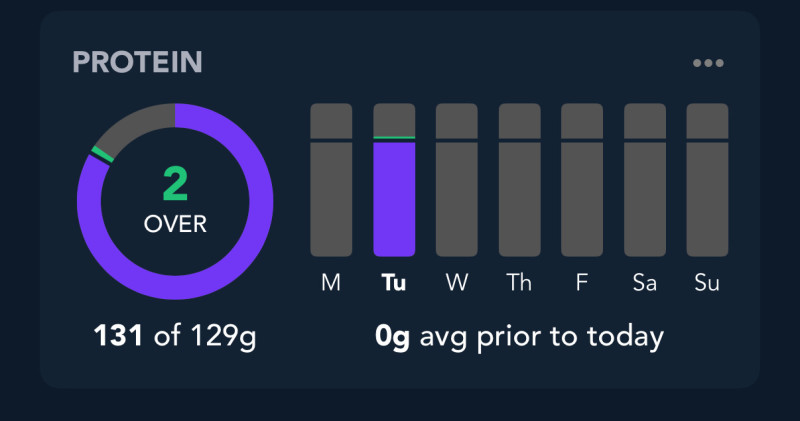Click the OVER label inside the ring
The image size is (800, 421).
[176, 224]
